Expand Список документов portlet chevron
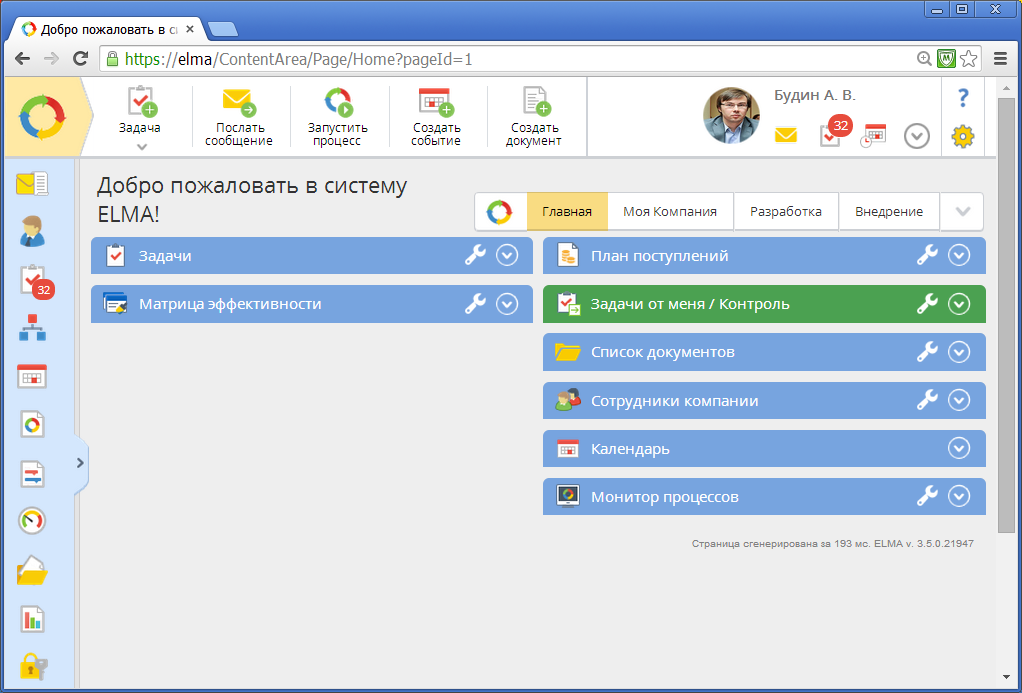The image size is (1022, 693). [x=959, y=352]
